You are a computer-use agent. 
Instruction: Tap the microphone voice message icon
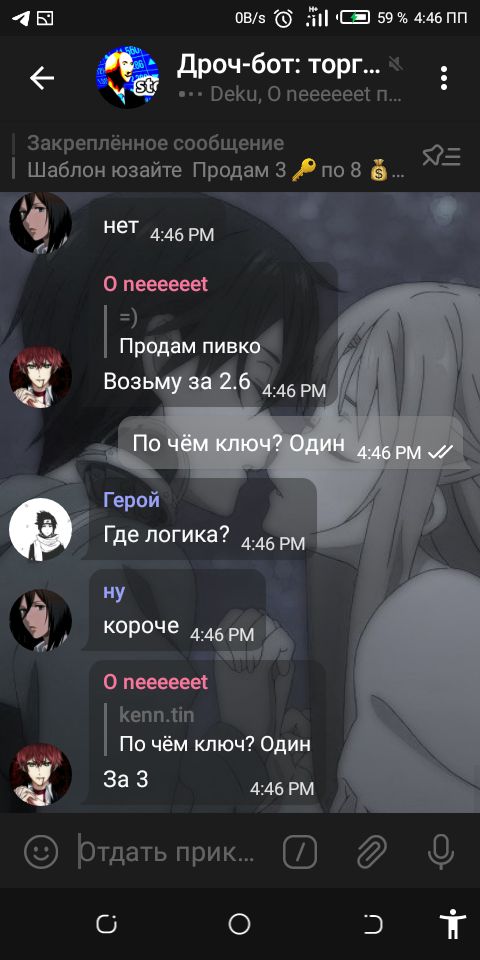tap(440, 851)
